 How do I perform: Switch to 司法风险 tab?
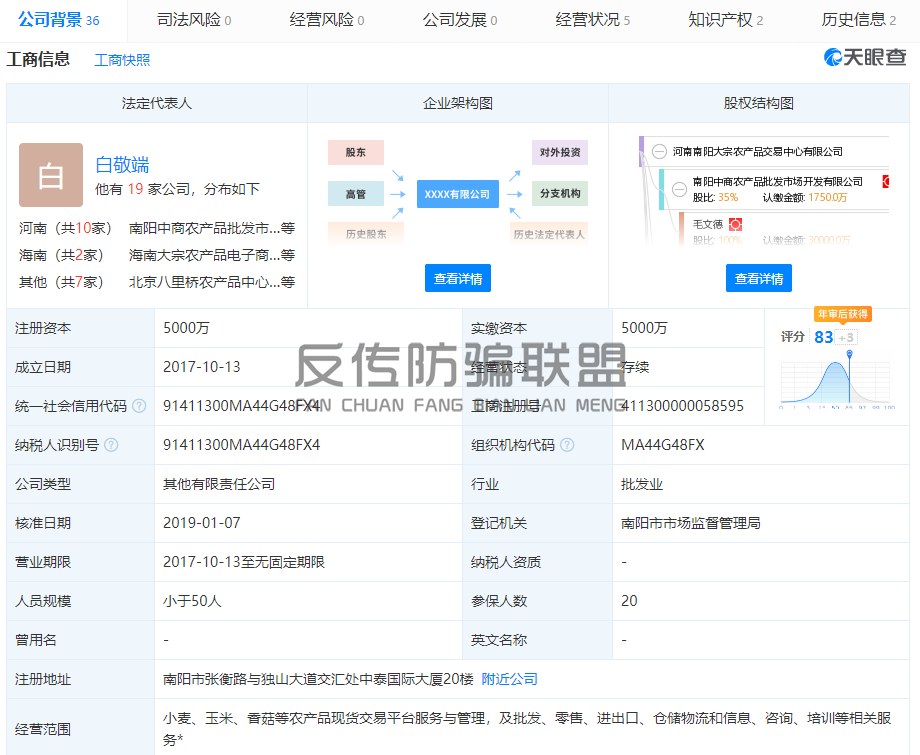click(x=194, y=20)
